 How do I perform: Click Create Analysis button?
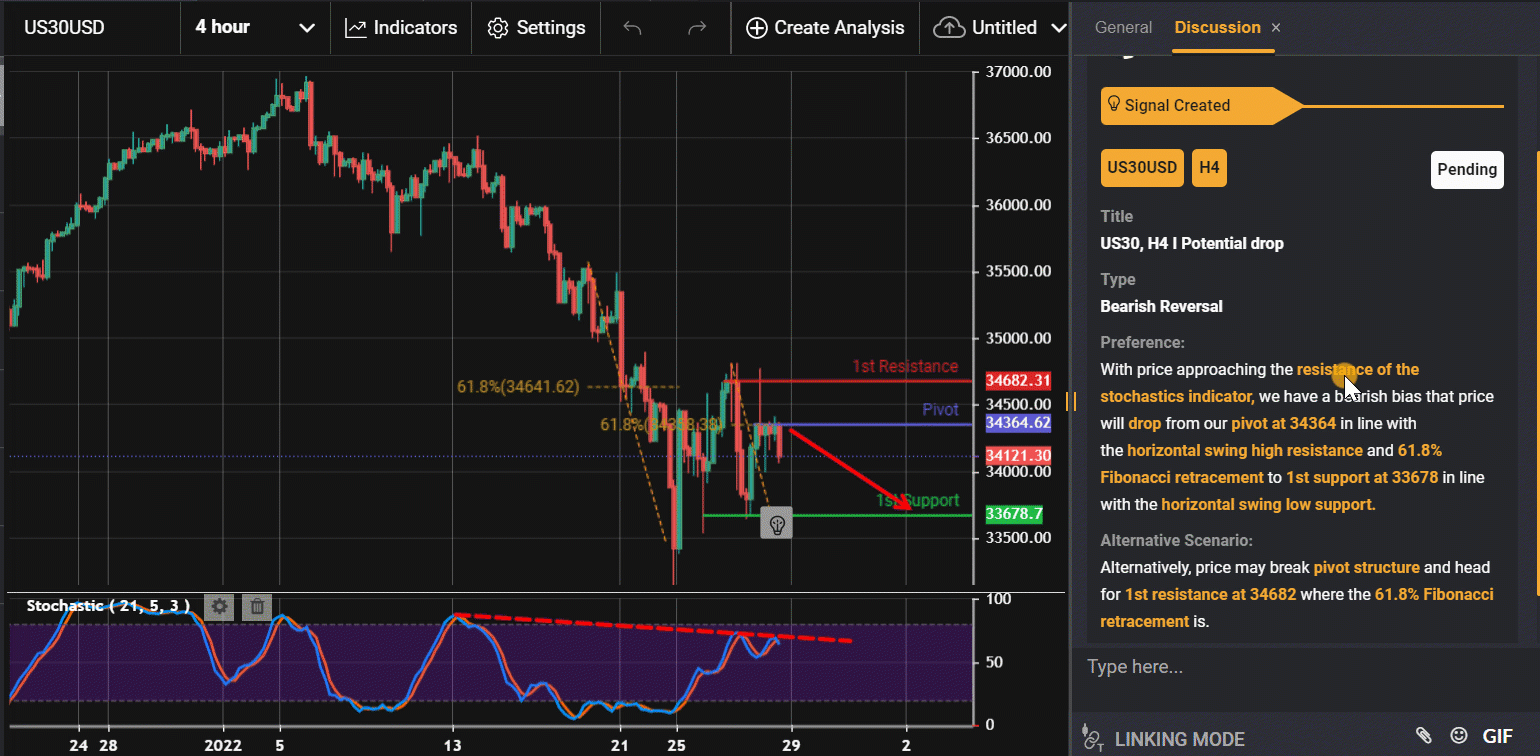tap(825, 28)
